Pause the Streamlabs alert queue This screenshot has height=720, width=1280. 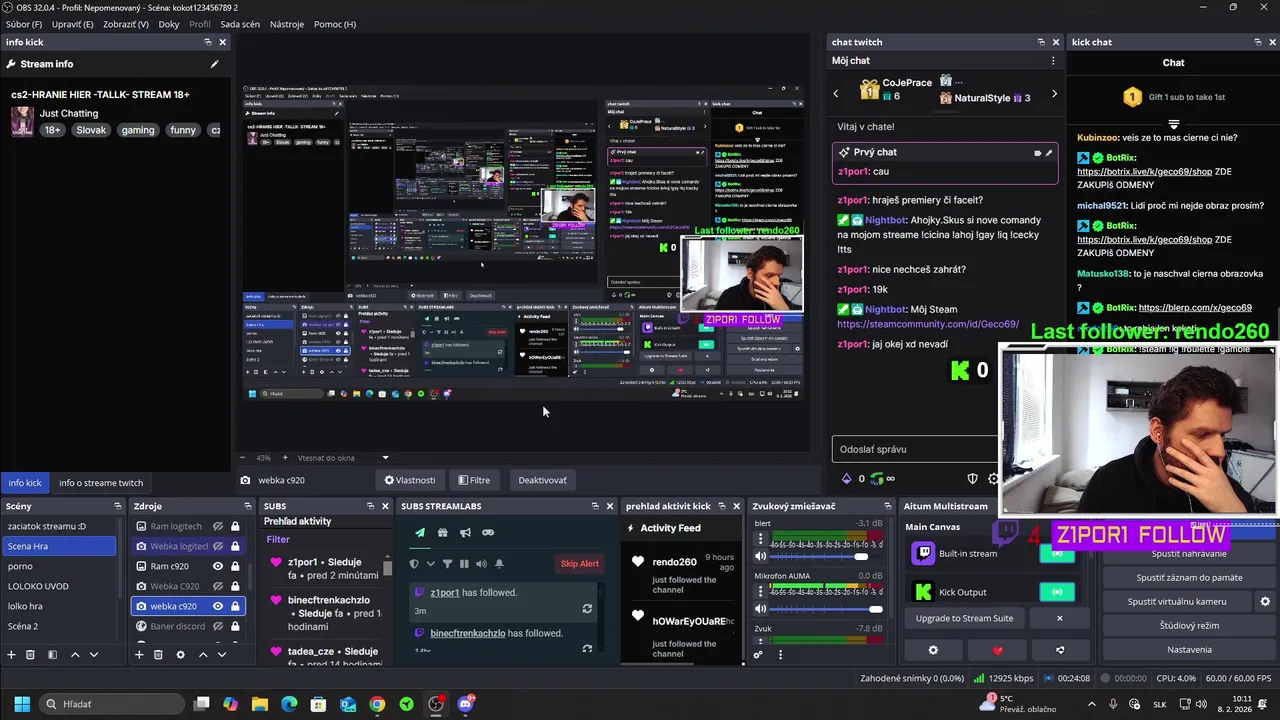click(x=464, y=564)
